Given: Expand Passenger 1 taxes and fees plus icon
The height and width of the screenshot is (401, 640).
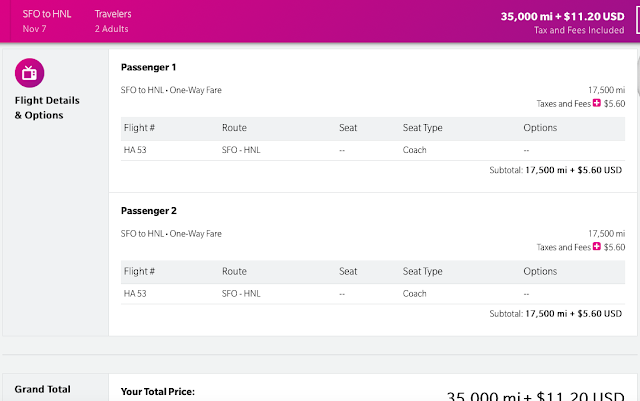Looking at the screenshot, I should pos(597,103).
